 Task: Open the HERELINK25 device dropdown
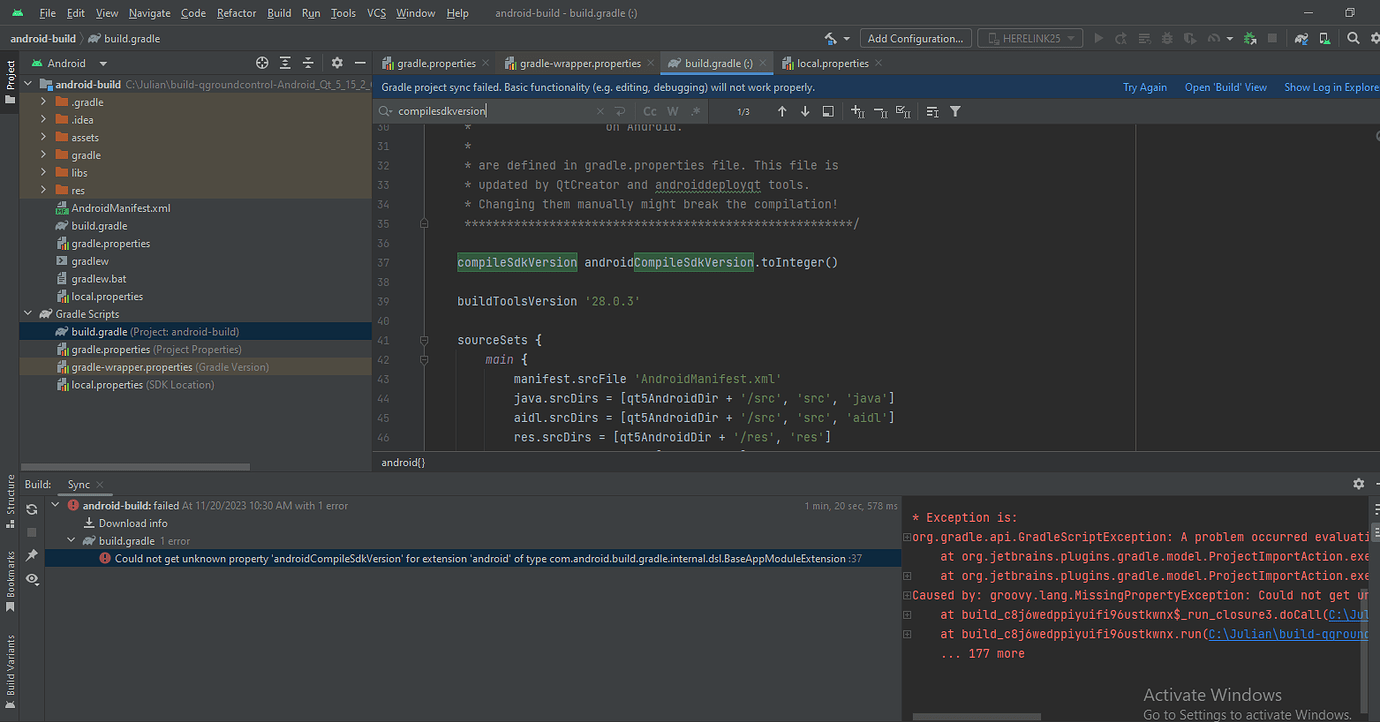pyautogui.click(x=1030, y=38)
